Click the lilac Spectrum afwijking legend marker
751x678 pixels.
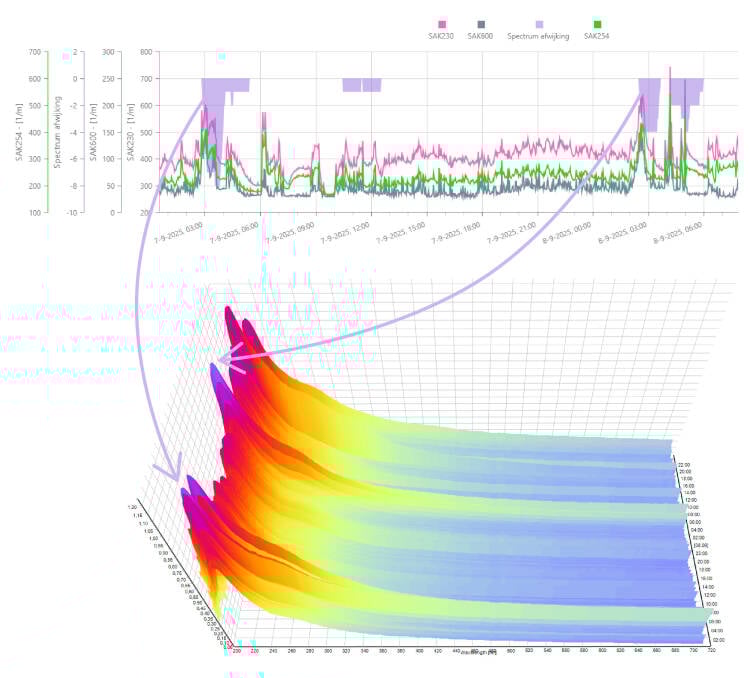(539, 23)
